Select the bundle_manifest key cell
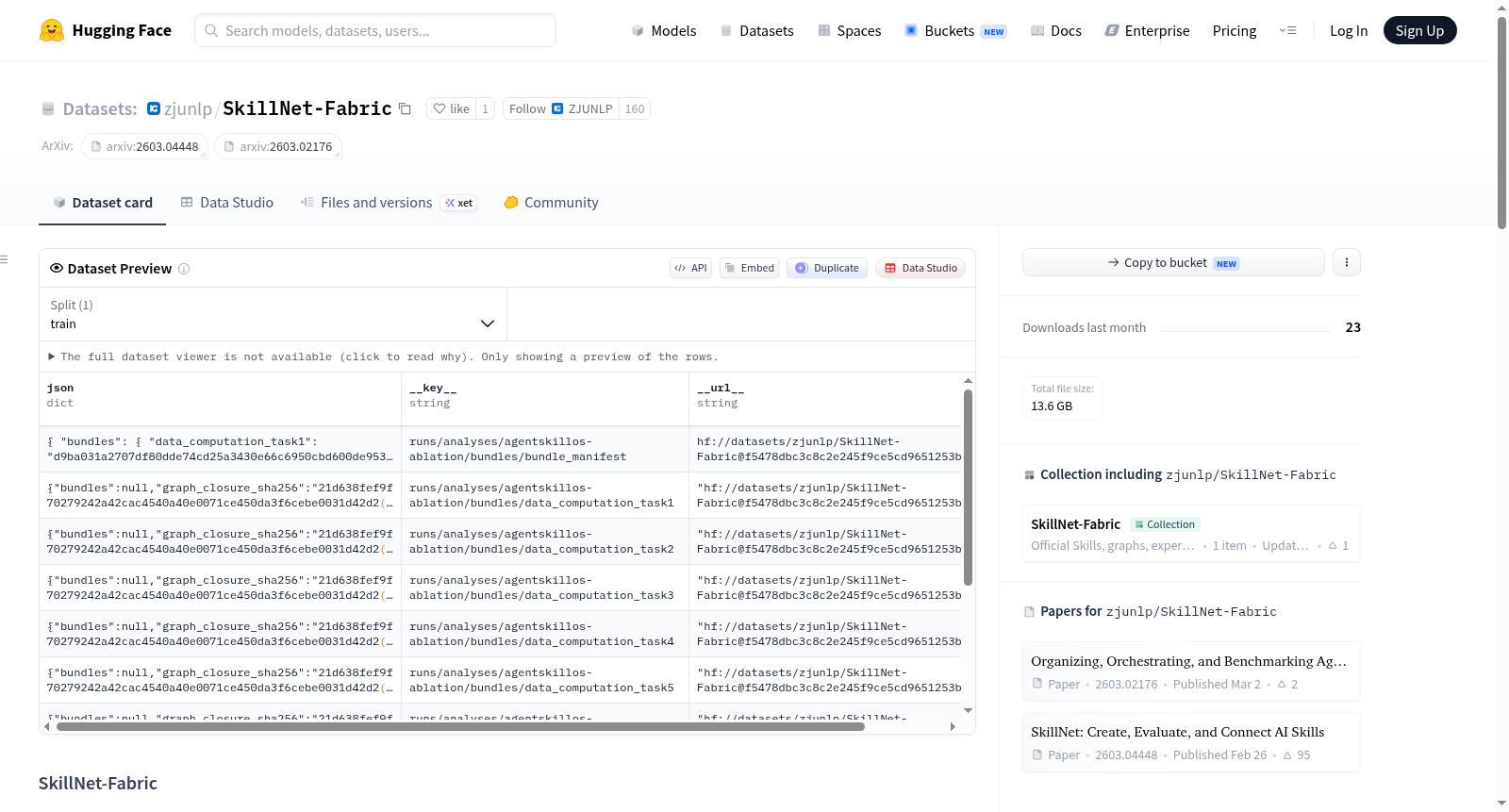The width and height of the screenshot is (1509, 812). 545,449
